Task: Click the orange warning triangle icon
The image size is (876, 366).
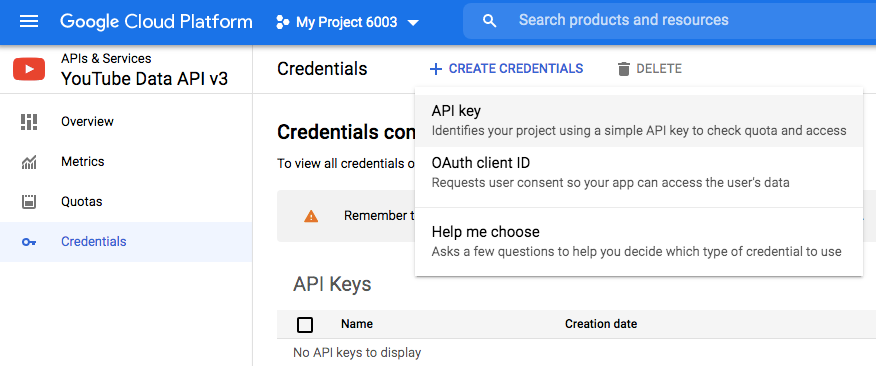Action: point(311,216)
